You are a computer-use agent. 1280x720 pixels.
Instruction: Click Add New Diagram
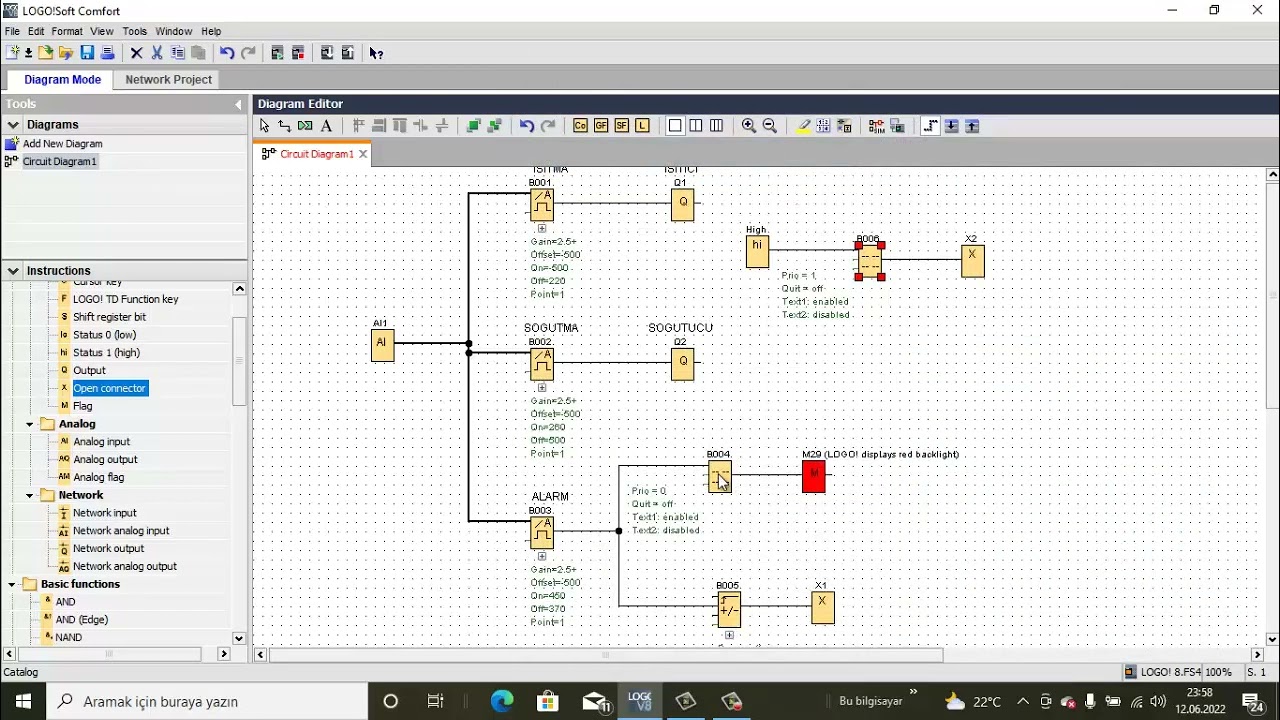(62, 144)
